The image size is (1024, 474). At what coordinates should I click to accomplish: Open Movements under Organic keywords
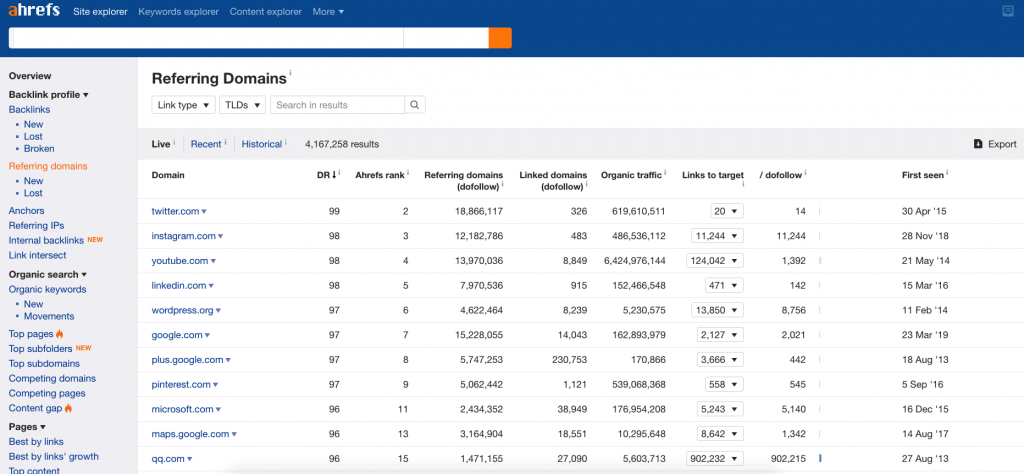pos(49,317)
